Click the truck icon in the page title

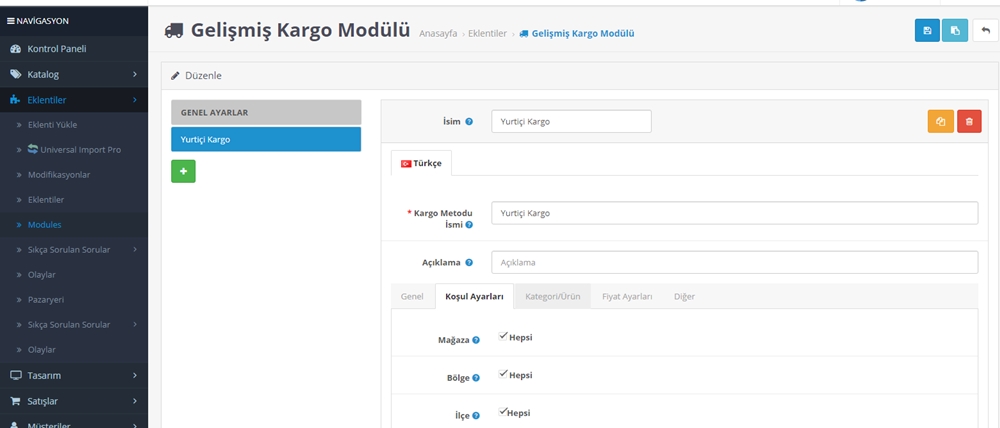click(173, 31)
